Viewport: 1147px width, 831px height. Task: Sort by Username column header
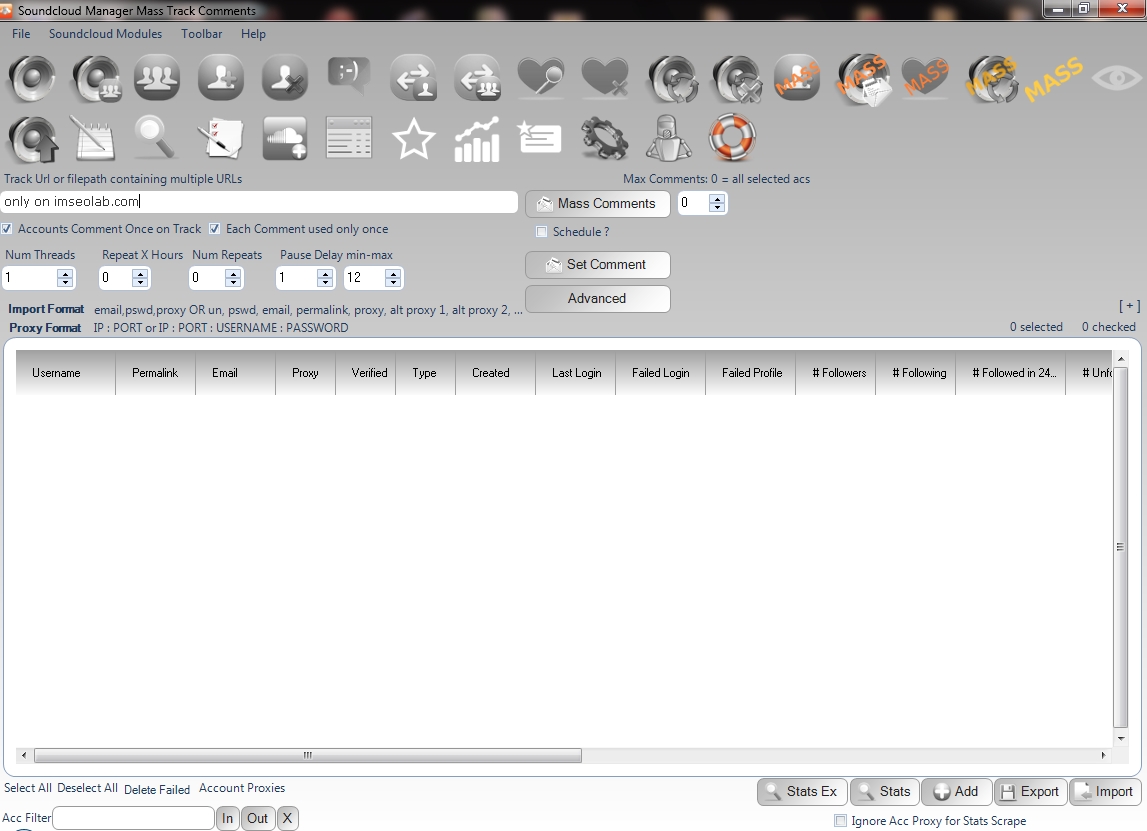[66, 373]
